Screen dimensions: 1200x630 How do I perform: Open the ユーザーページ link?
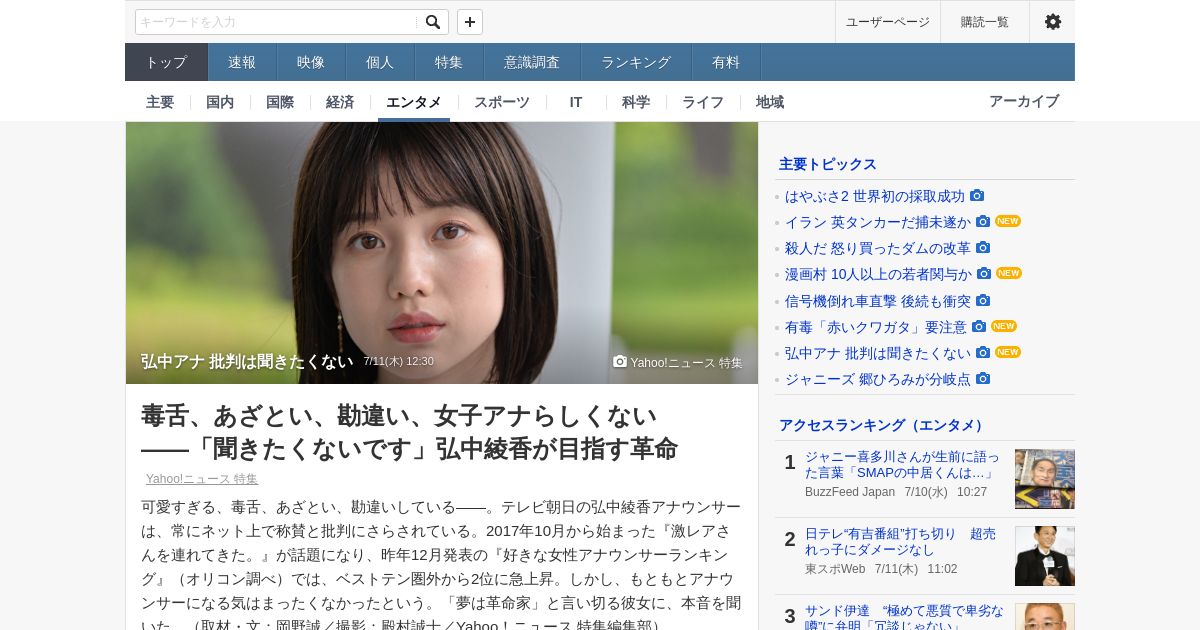[888, 22]
